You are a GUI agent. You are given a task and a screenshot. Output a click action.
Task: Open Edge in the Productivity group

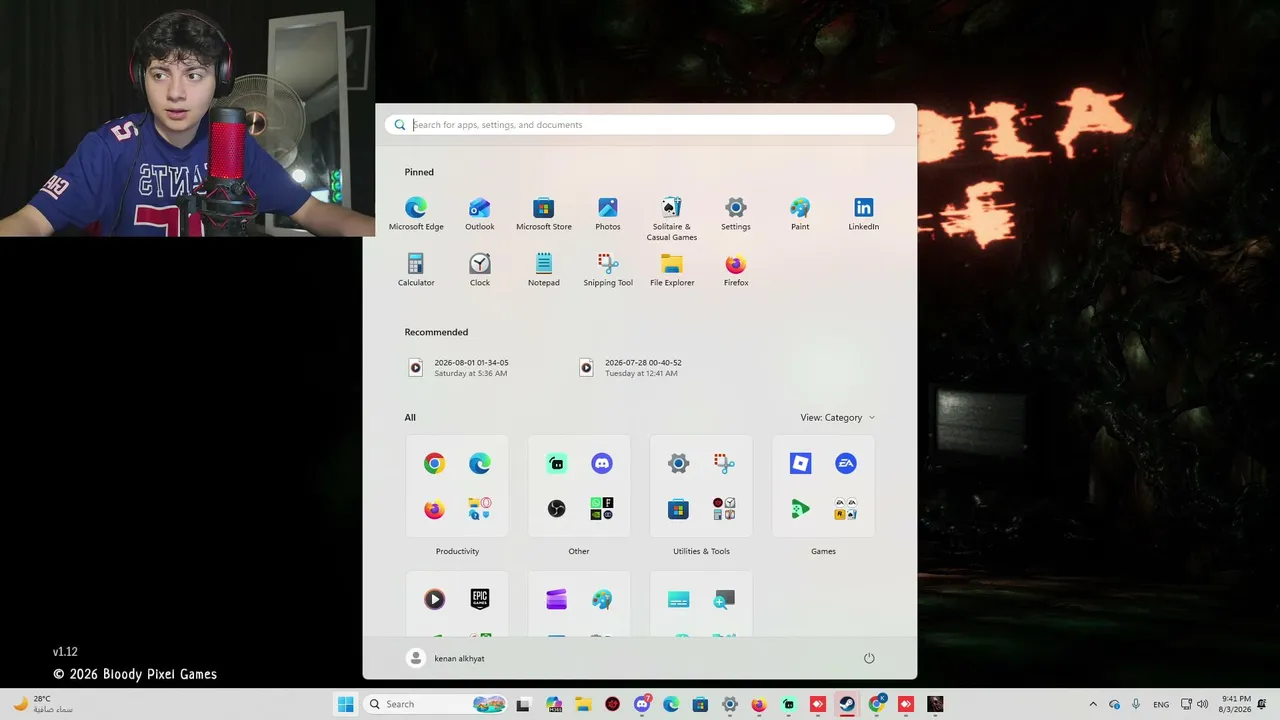480,463
